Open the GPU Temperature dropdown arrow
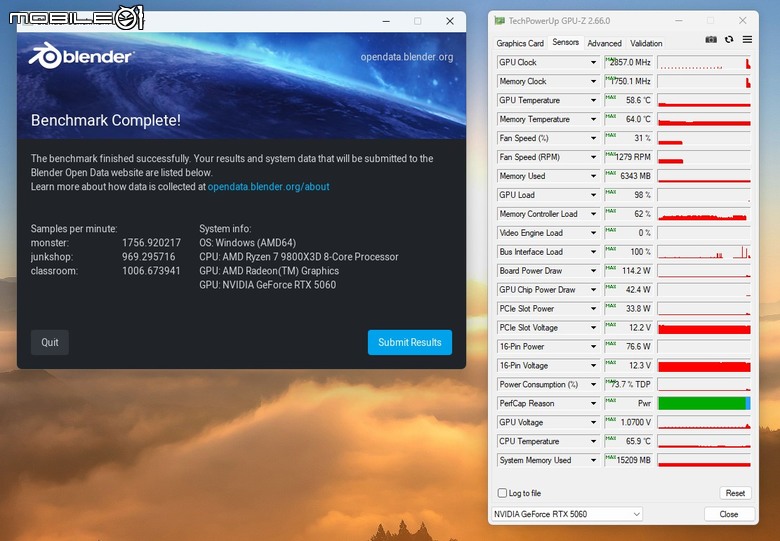Screen dimensions: 780x541 [x=593, y=100]
